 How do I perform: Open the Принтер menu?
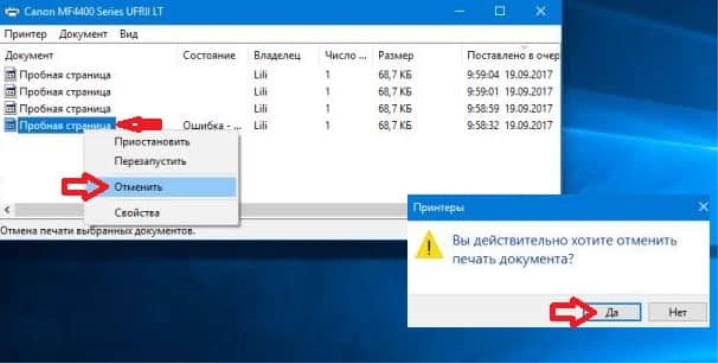[26, 34]
